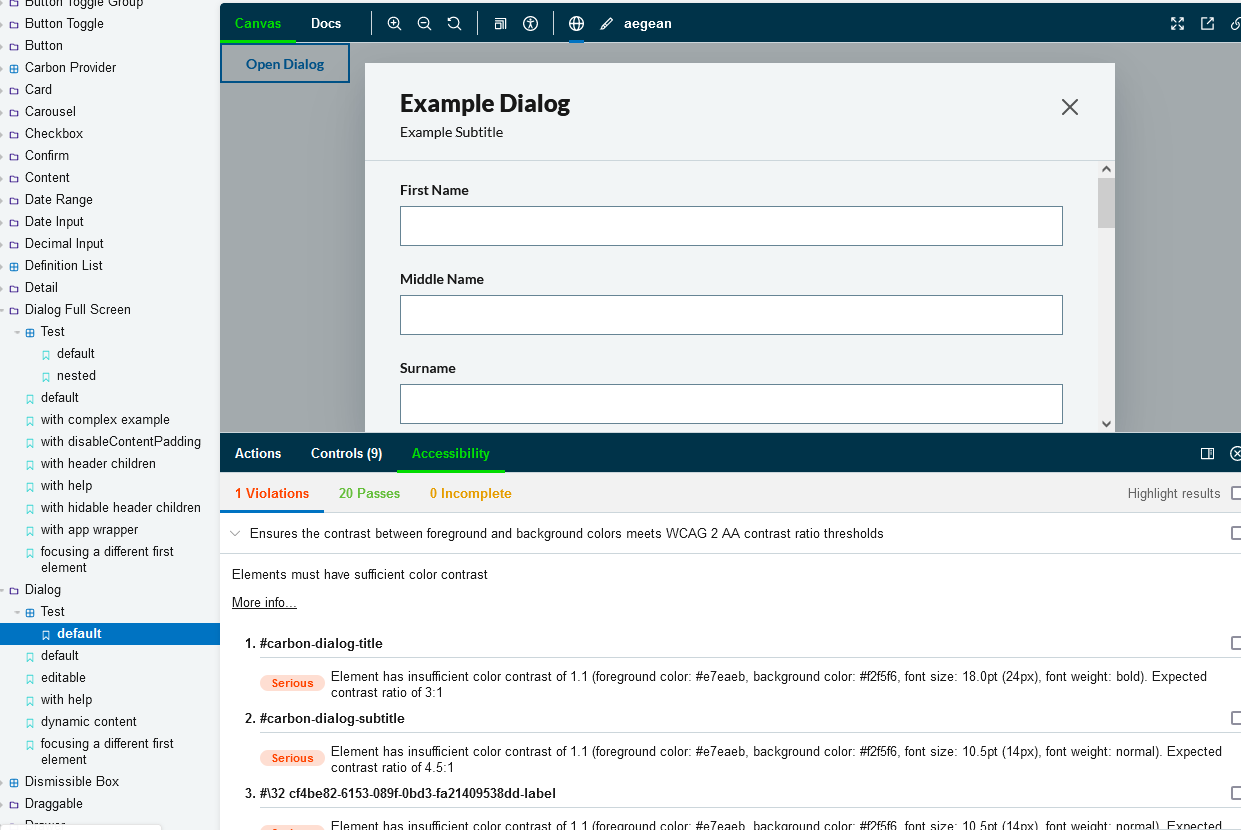Show the 1 Violations list

tap(272, 493)
